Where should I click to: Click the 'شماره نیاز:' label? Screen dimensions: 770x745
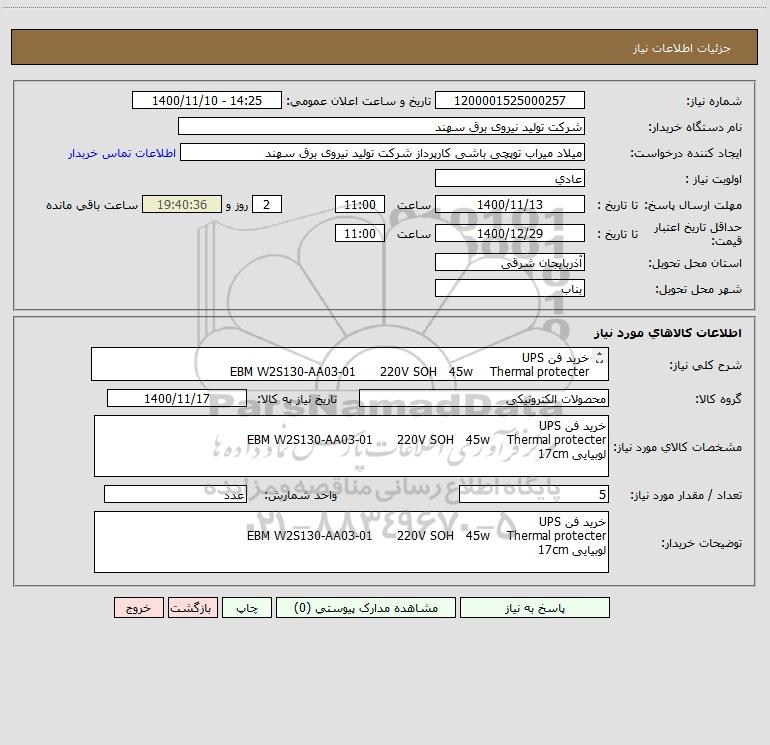tap(714, 101)
